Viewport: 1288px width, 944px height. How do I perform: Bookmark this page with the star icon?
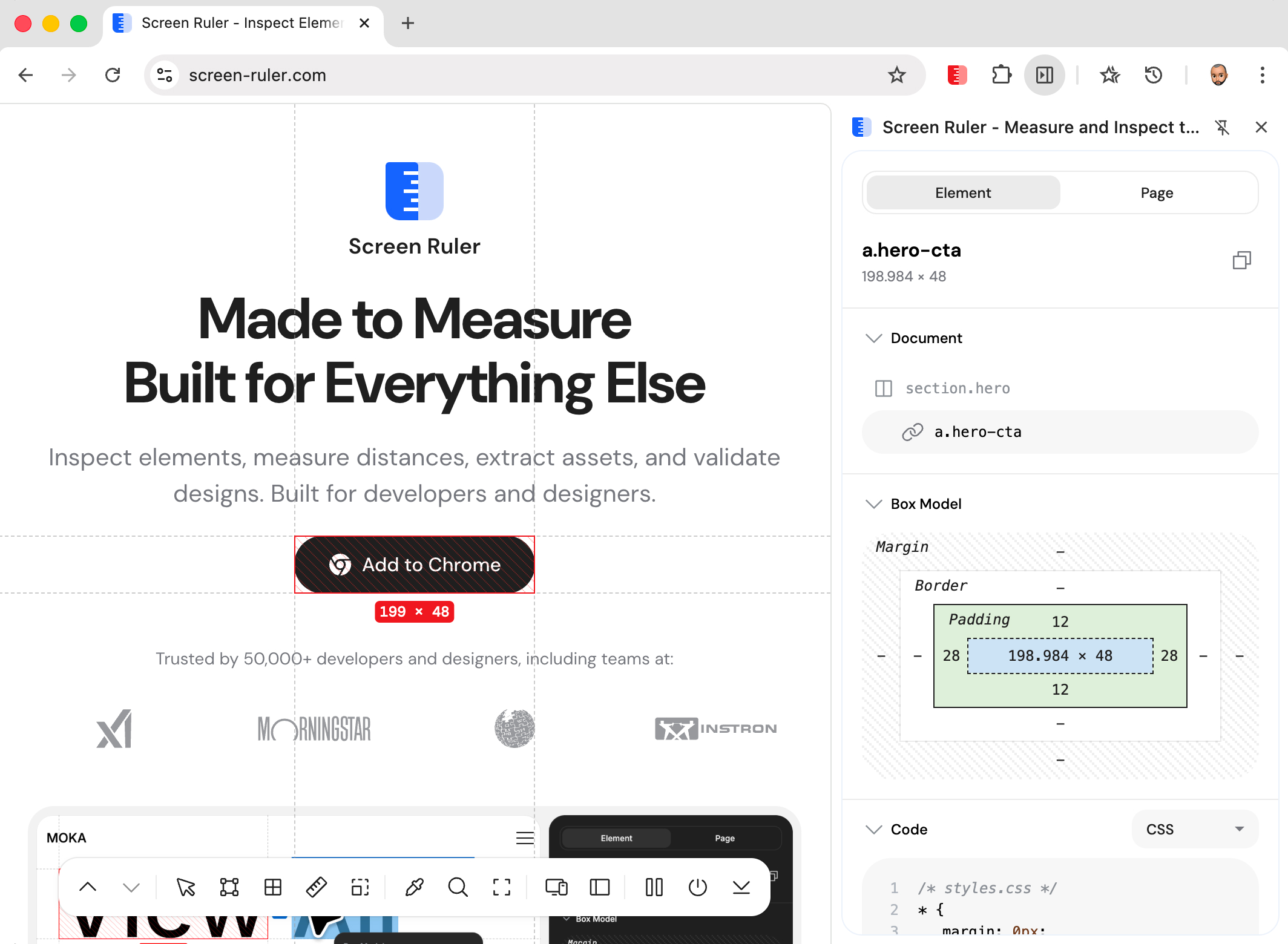tap(897, 75)
